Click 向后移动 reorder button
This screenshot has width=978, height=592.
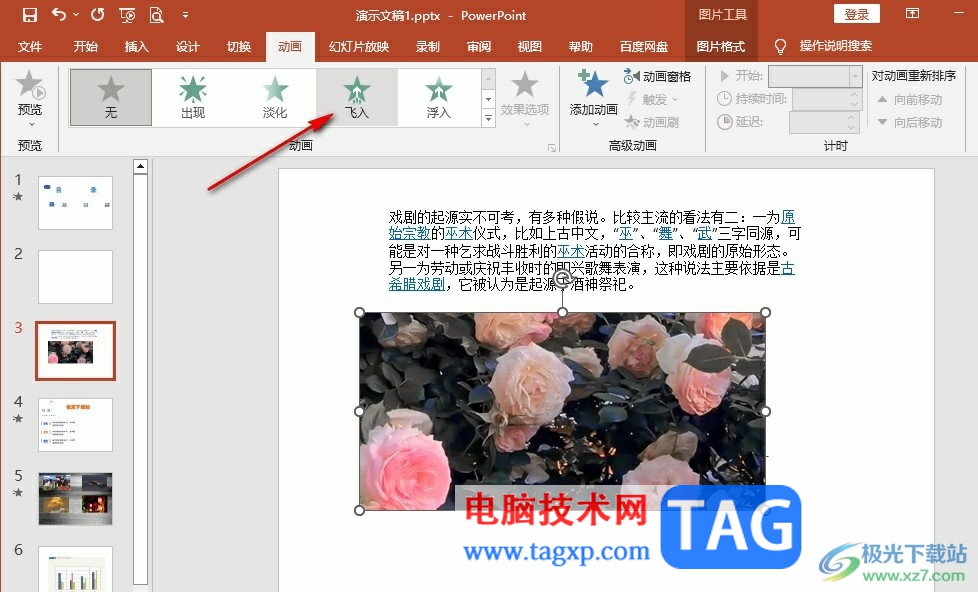coord(910,122)
